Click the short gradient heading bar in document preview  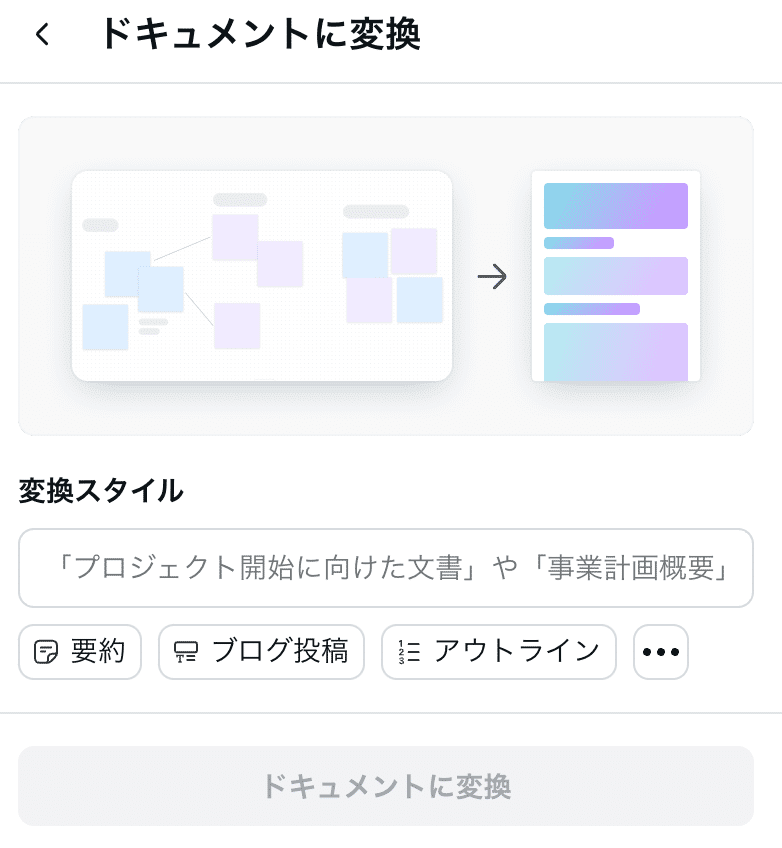pos(579,243)
